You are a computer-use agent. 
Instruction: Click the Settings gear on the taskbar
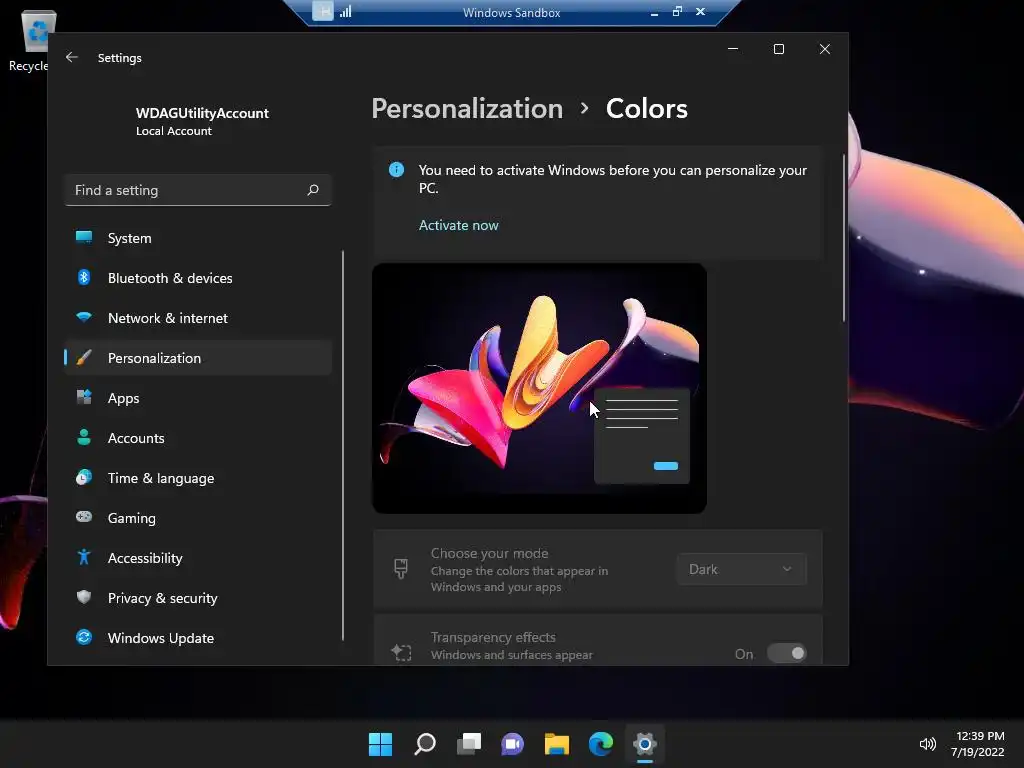[645, 744]
